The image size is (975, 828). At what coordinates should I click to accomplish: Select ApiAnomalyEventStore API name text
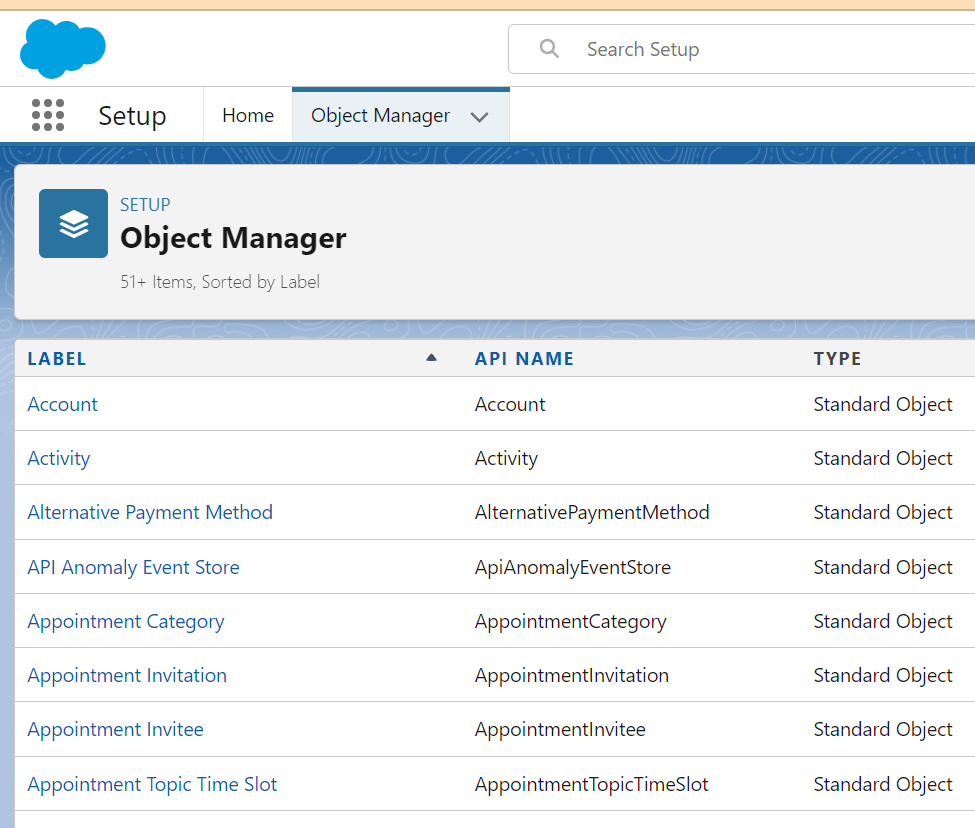coord(573,567)
